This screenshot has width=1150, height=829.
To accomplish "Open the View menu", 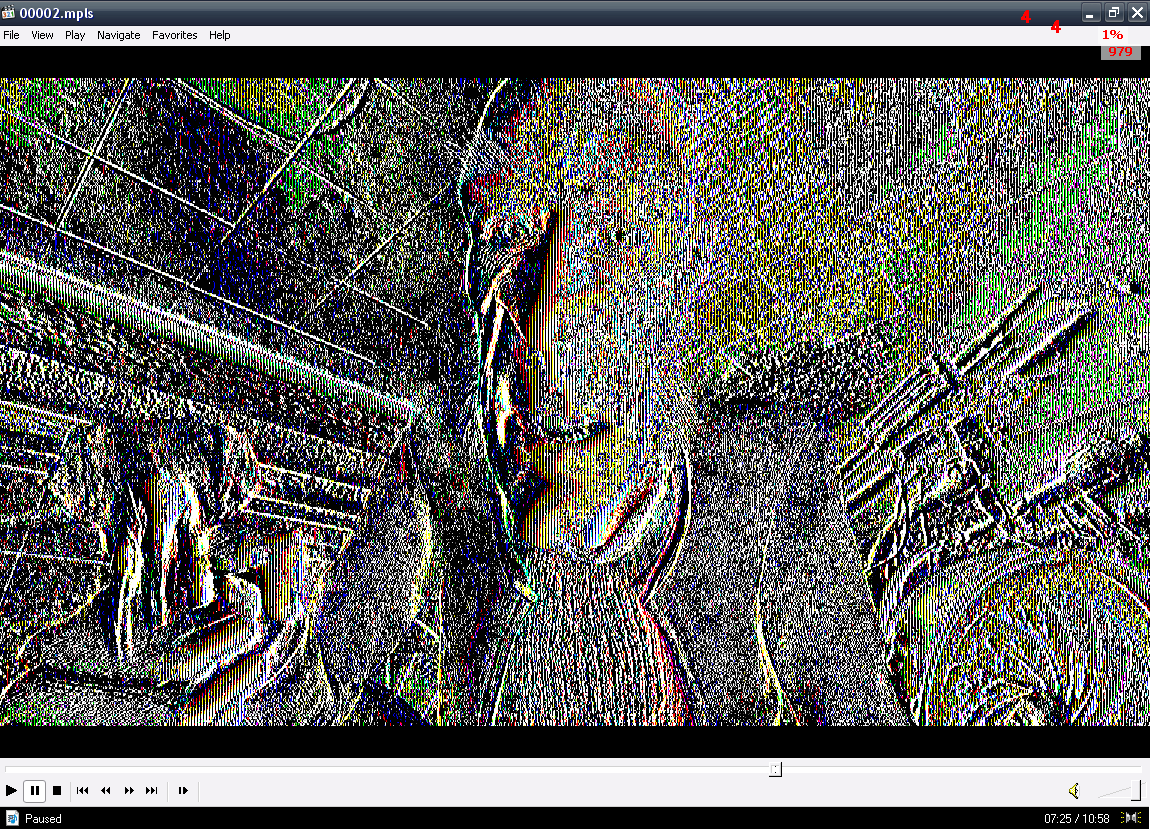I will 42,35.
